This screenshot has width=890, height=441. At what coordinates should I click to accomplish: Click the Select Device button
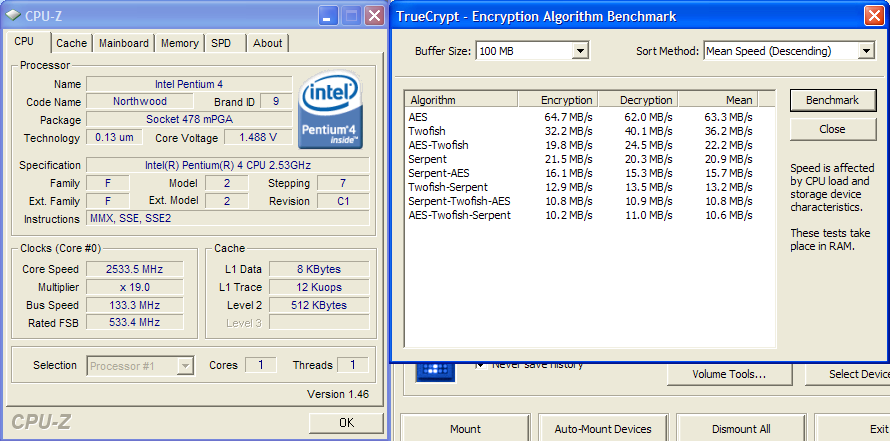click(x=847, y=375)
